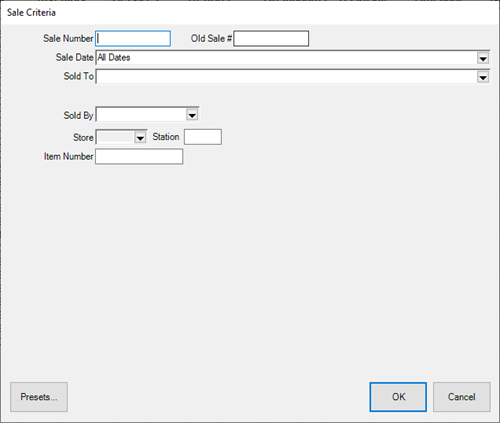Open the Presets... button

pos(39,397)
